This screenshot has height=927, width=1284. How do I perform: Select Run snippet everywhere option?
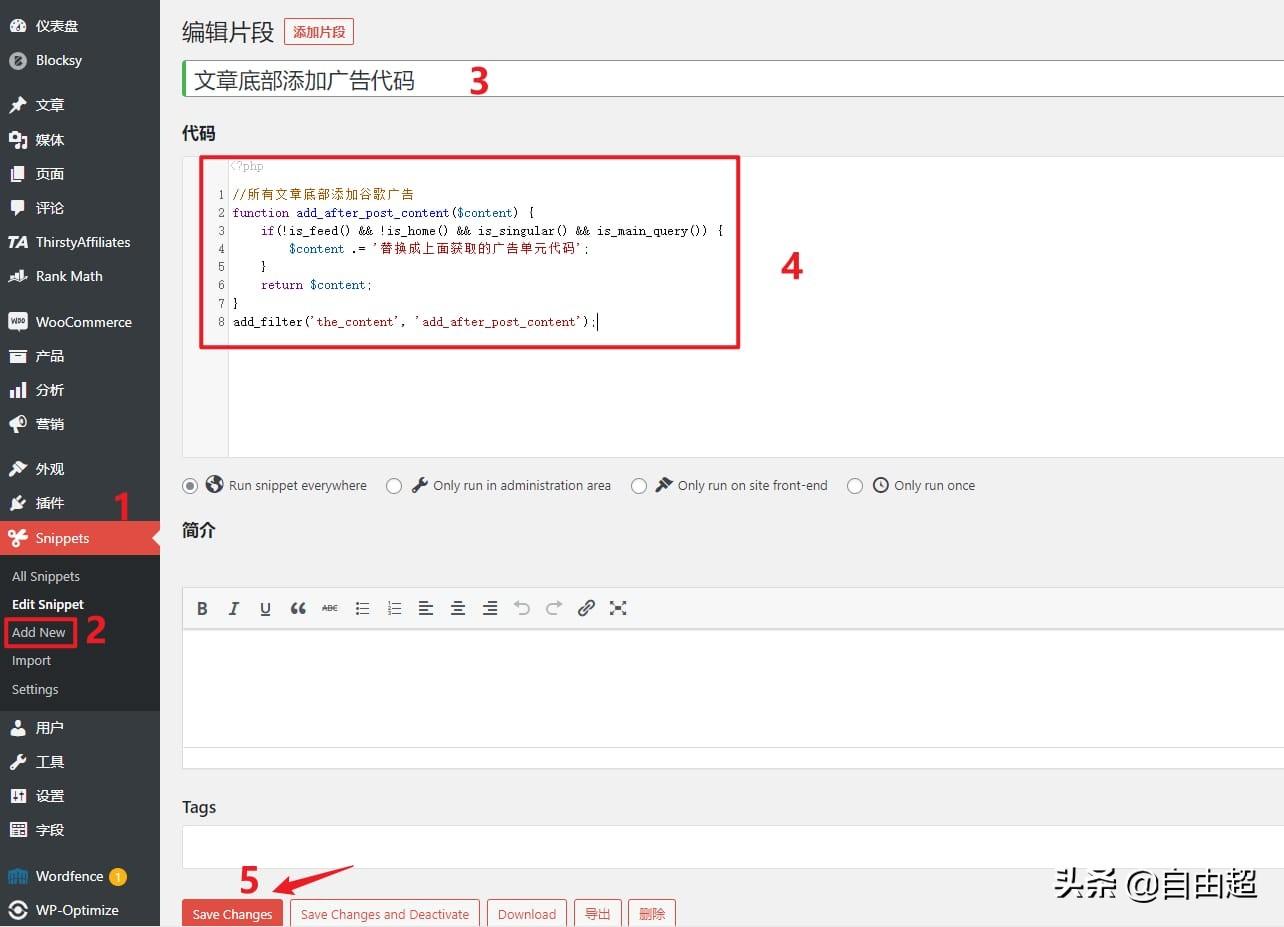coord(189,486)
